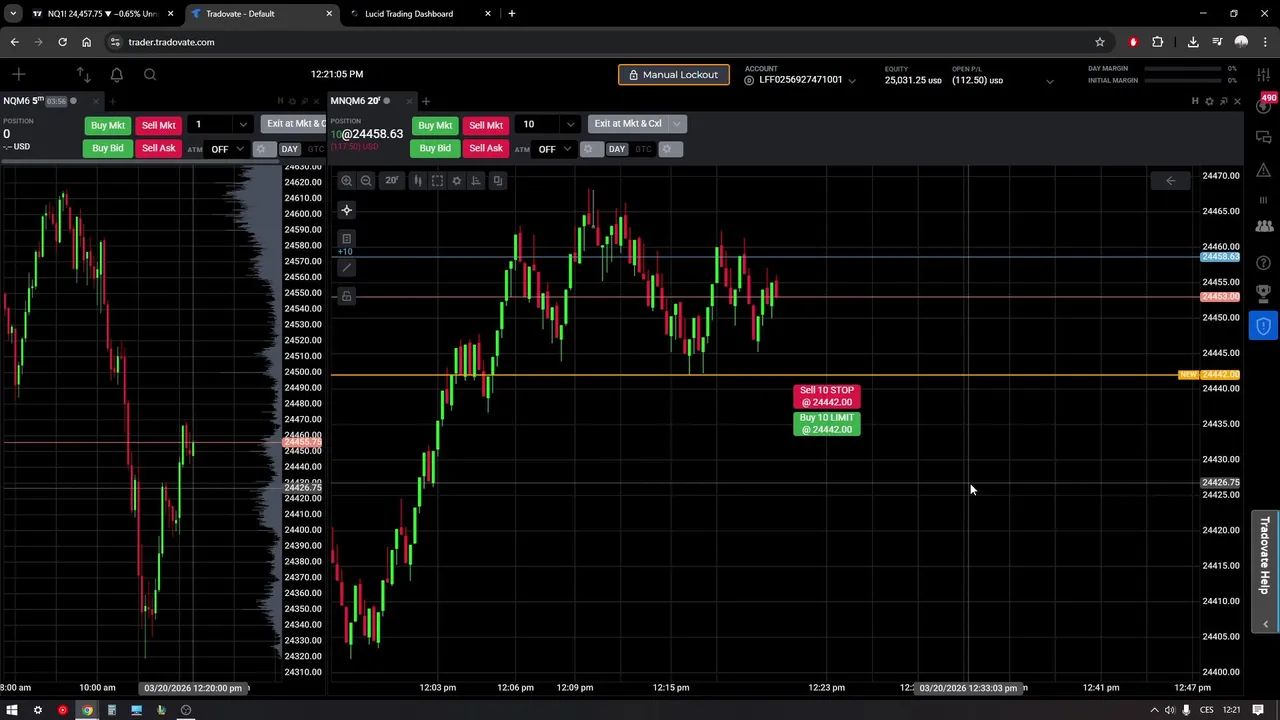Click Buy Bid on NQM6 panel
This screenshot has height=720, width=1280.
108,148
